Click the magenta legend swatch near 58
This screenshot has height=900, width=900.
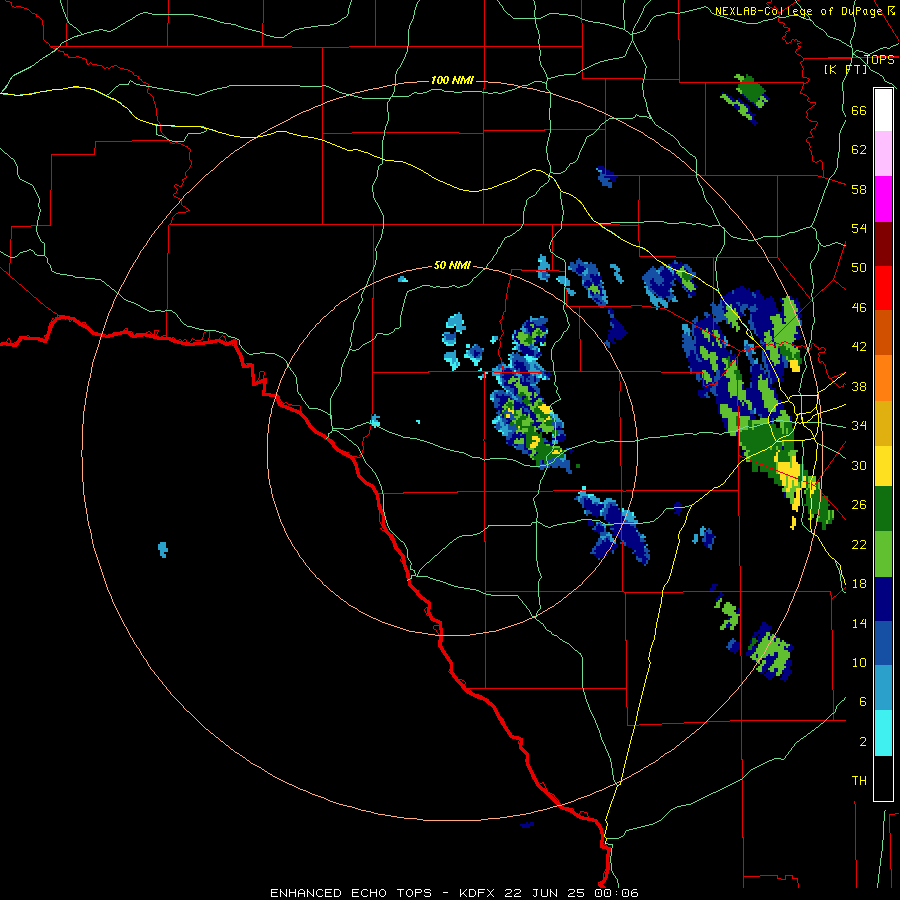(883, 199)
